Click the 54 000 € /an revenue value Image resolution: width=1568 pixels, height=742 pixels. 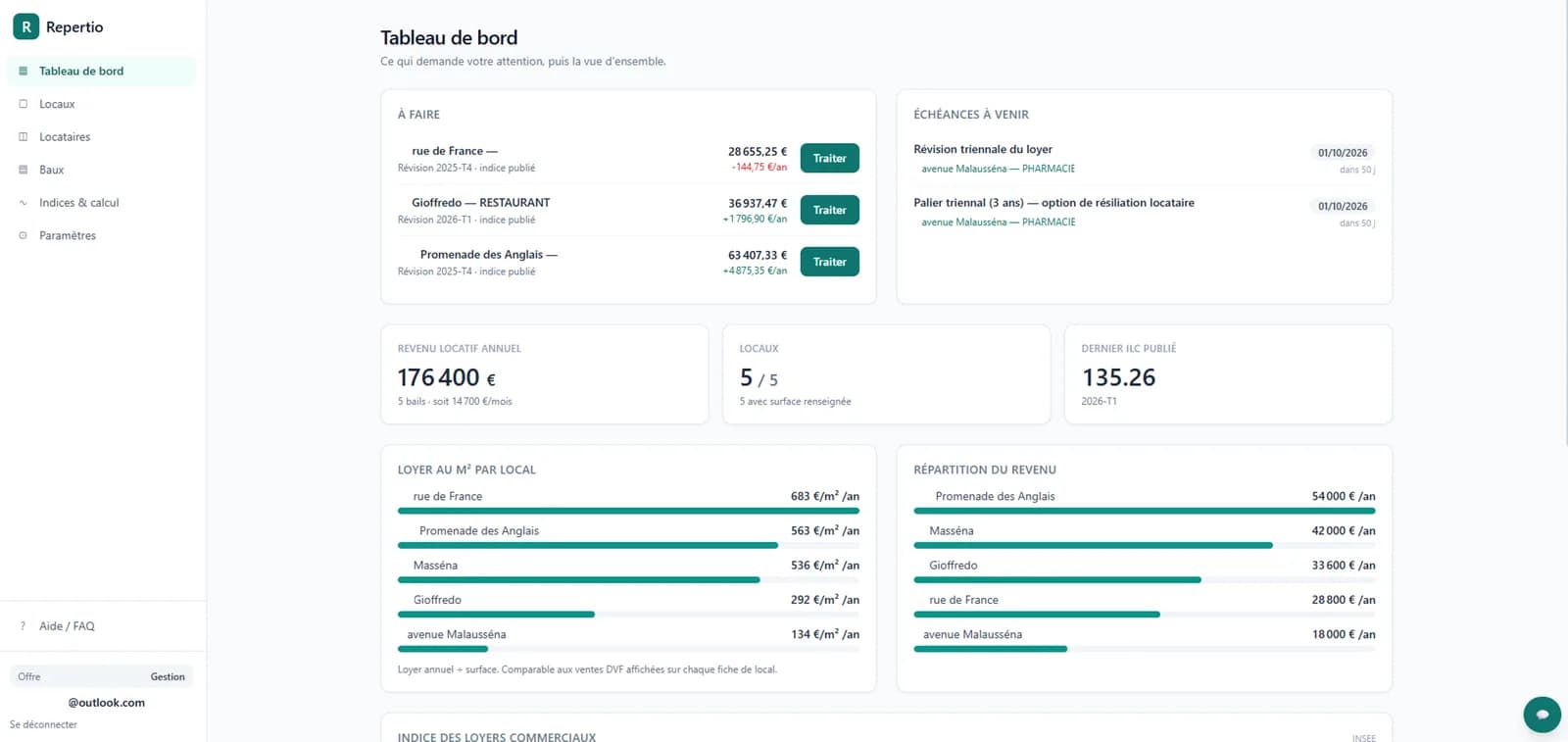click(x=1344, y=496)
